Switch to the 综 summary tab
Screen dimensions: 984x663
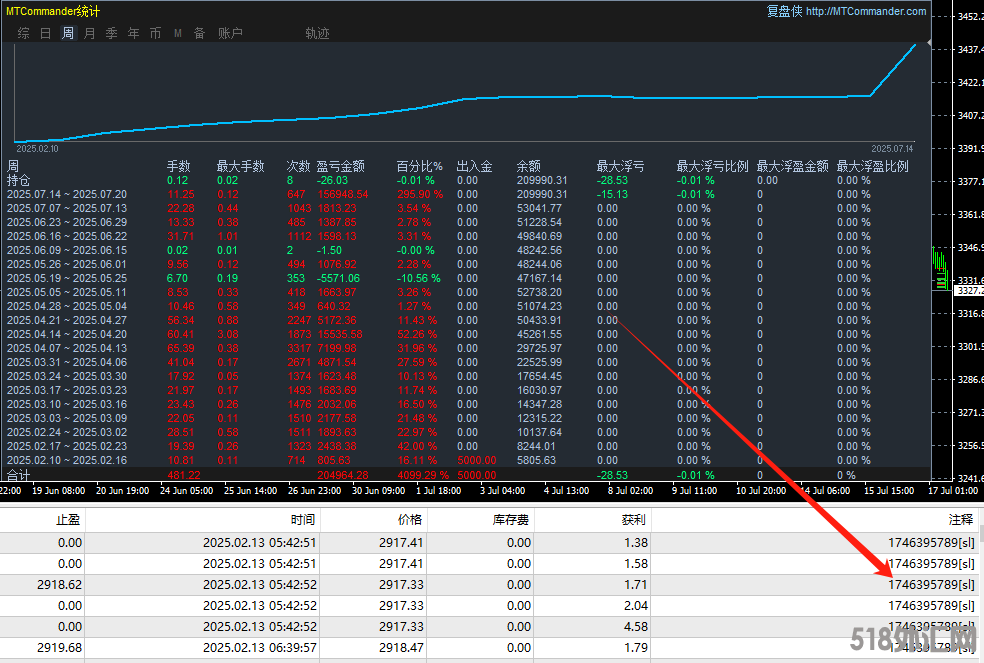pos(23,33)
